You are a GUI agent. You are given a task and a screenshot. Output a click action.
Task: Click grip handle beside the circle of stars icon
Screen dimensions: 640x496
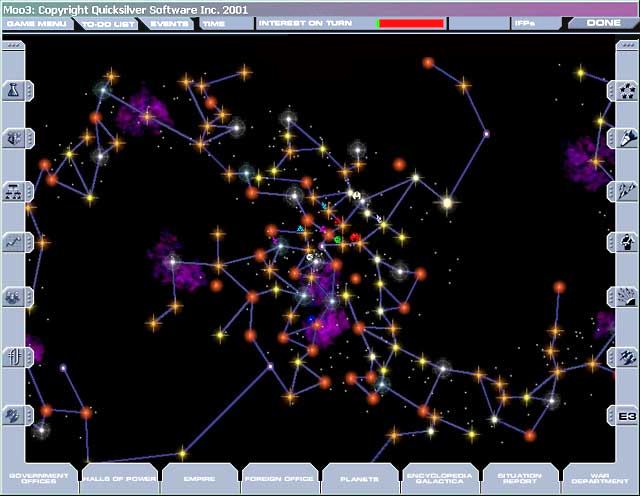611,91
